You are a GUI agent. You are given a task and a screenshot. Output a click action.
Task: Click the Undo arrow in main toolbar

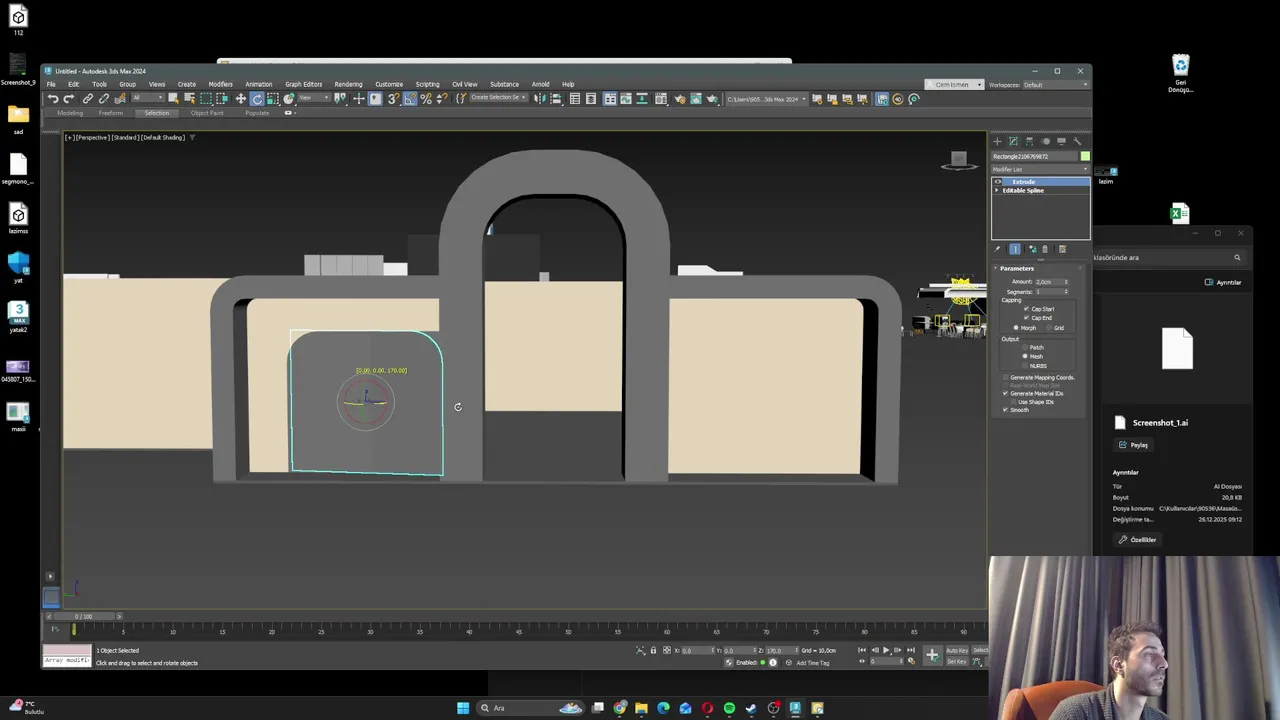53,98
